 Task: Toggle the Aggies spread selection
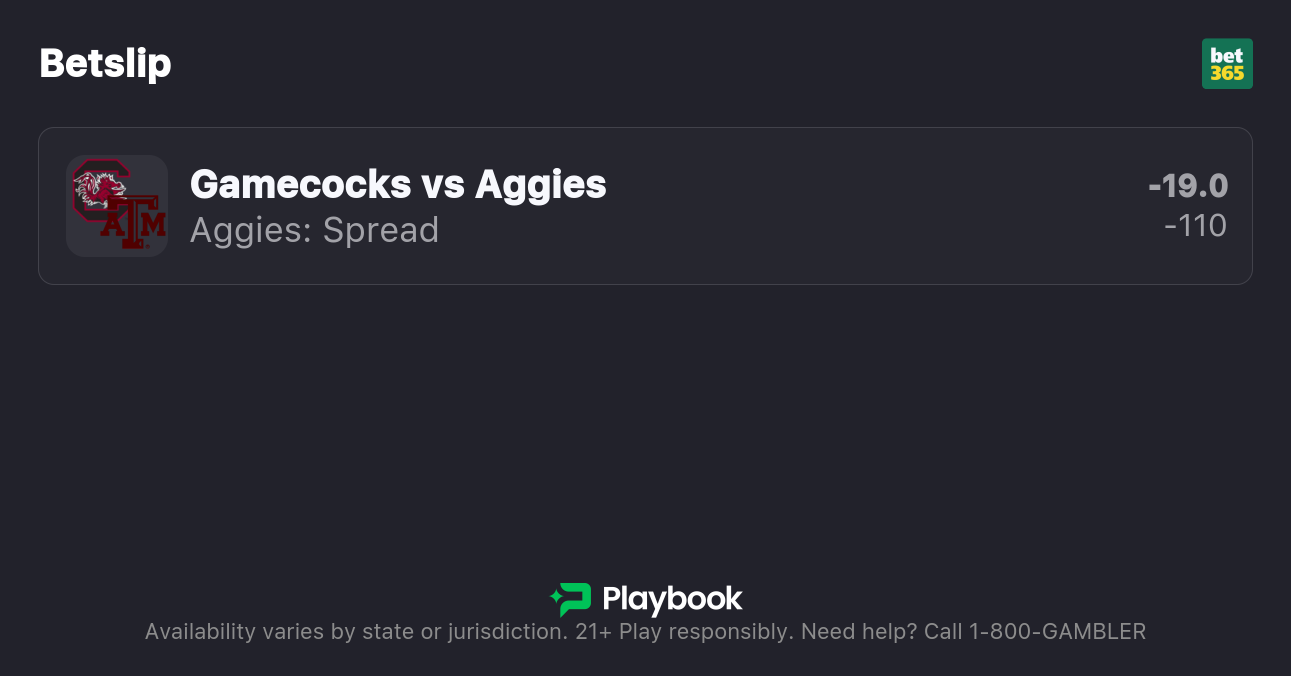pos(314,230)
